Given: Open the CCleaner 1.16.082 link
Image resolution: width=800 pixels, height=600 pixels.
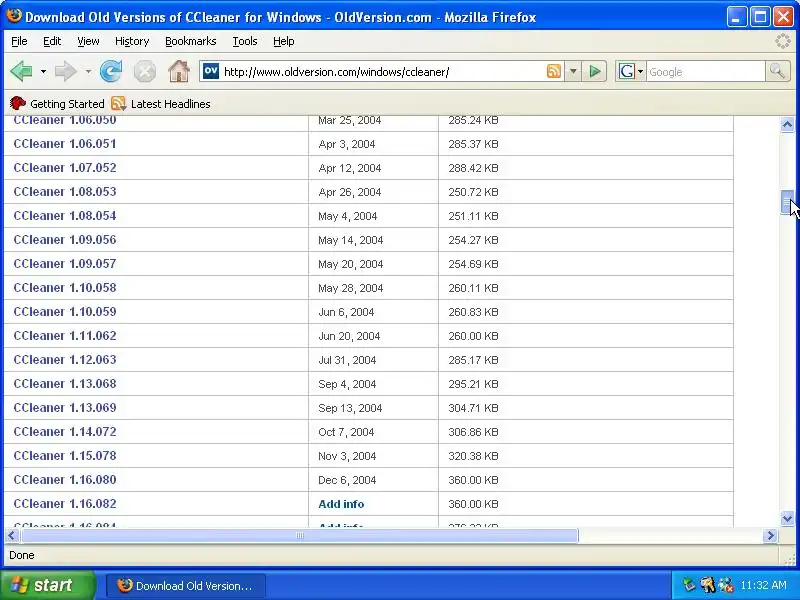Looking at the screenshot, I should (65, 504).
